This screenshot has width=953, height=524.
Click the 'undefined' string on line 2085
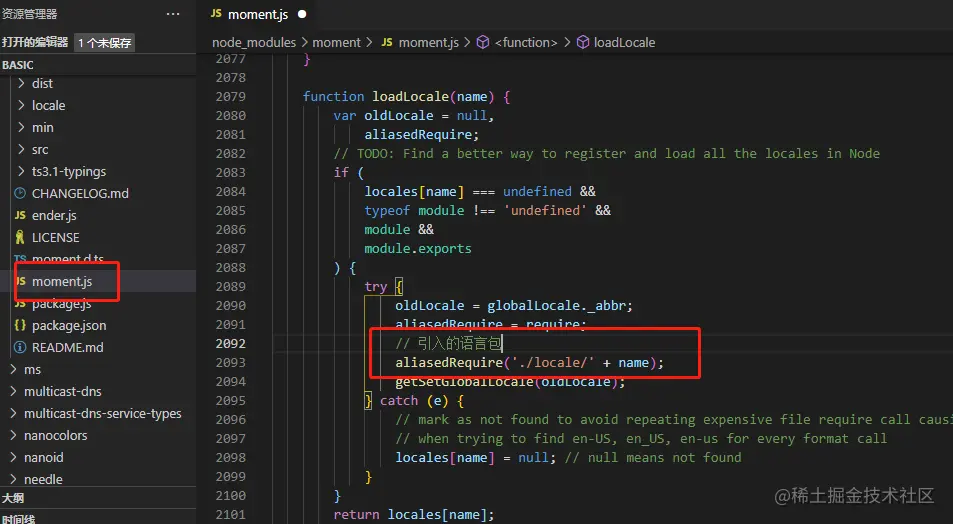pyautogui.click(x=545, y=210)
